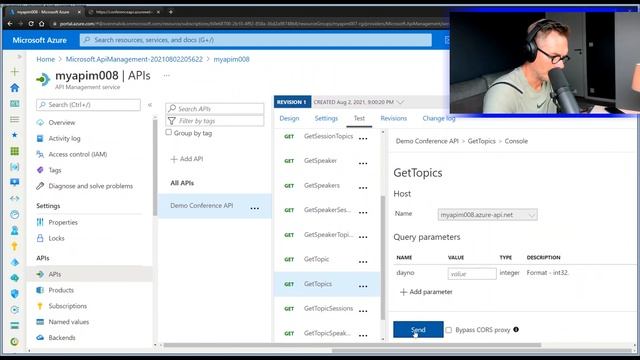
Task: Click the GetTopics breadcrumb in the console
Action: (x=481, y=141)
